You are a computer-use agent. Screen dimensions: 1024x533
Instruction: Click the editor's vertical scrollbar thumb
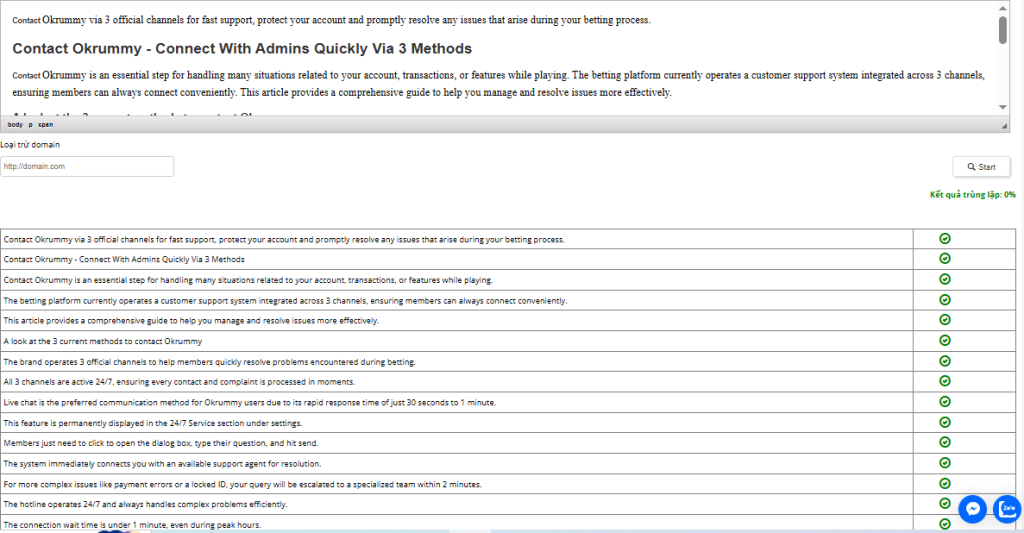tap(1002, 30)
